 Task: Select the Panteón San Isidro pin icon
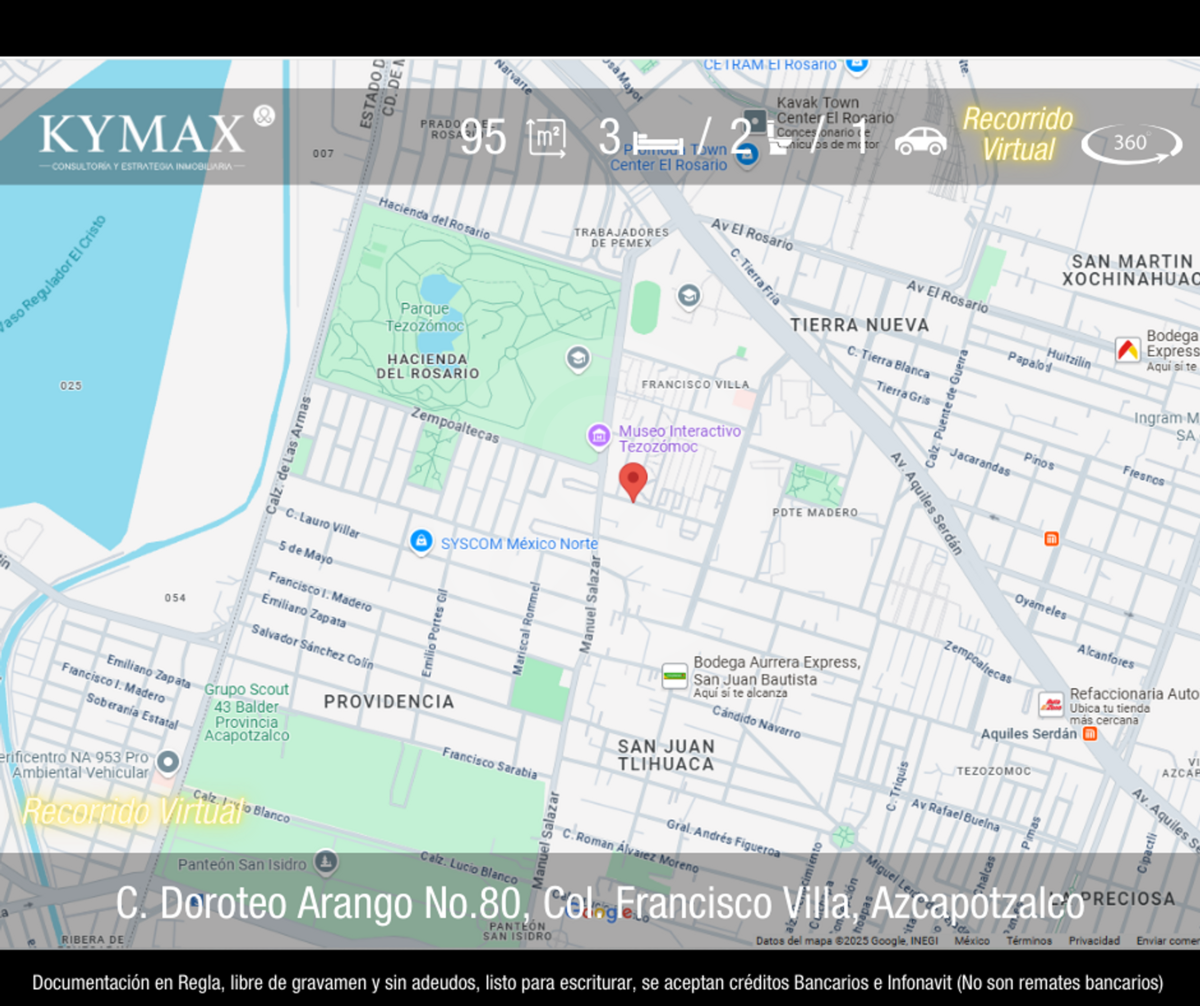click(x=325, y=861)
